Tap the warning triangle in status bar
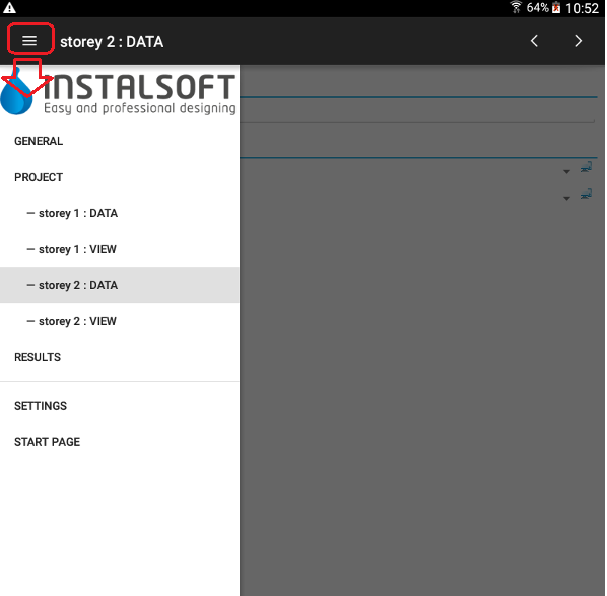Viewport: 607px width, 596px height. [10, 8]
